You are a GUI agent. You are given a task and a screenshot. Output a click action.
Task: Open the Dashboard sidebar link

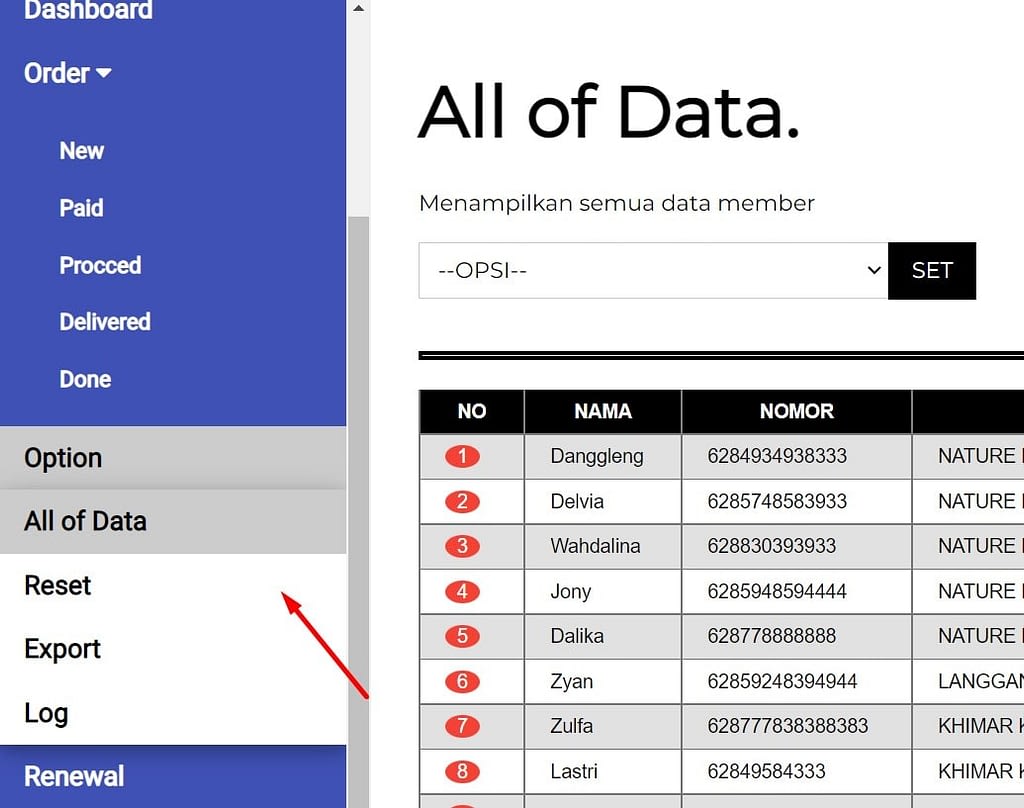pos(88,10)
